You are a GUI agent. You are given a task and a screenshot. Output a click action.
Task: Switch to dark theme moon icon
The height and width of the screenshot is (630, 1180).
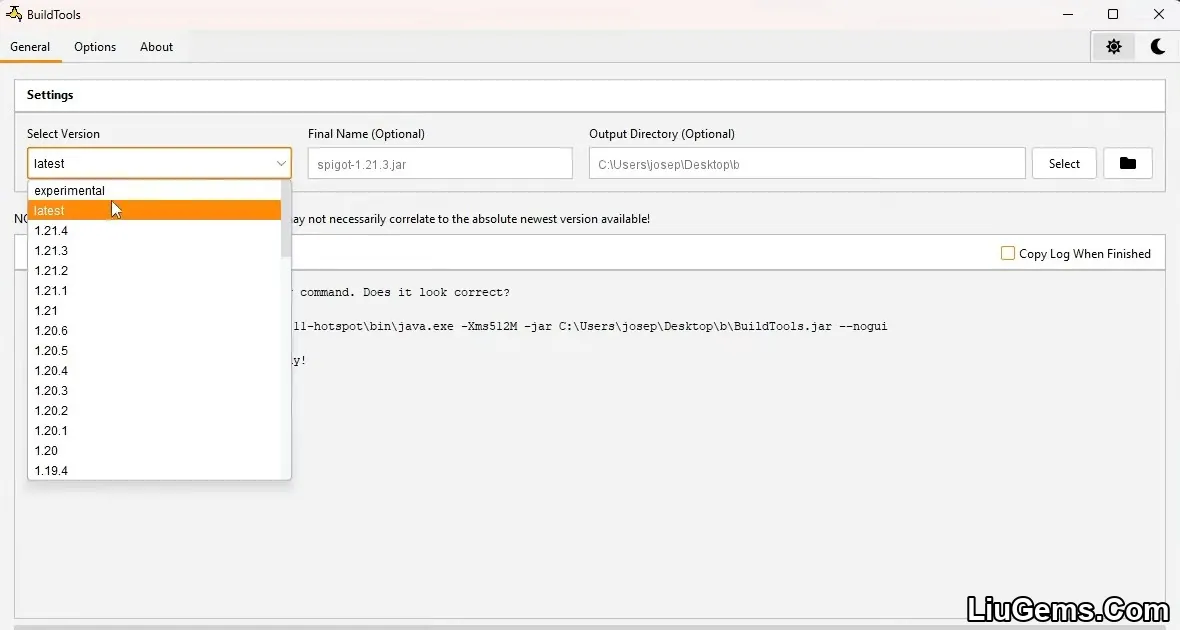click(1158, 47)
